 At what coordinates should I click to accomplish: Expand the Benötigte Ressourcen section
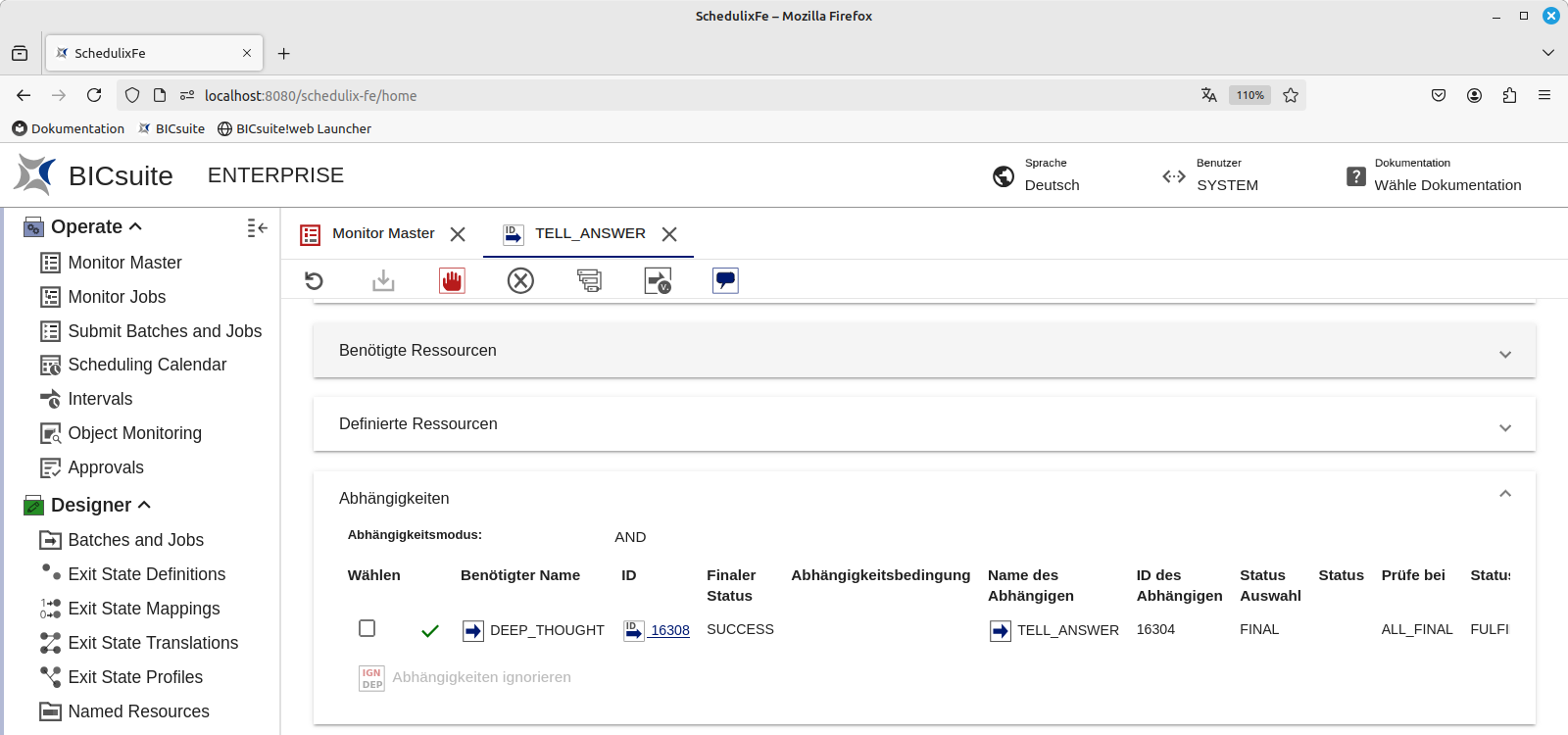pyautogui.click(x=1504, y=354)
